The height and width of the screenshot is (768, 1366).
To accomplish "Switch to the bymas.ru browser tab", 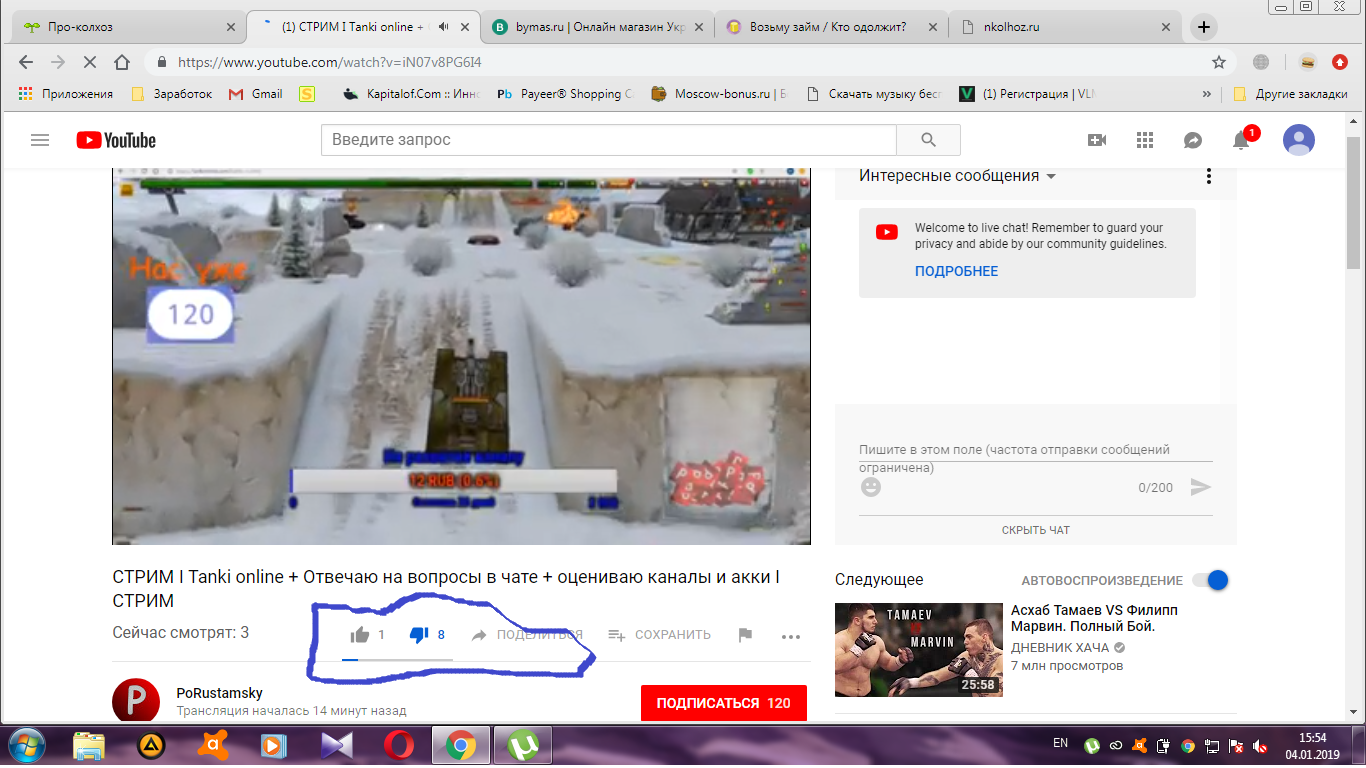I will (x=598, y=27).
